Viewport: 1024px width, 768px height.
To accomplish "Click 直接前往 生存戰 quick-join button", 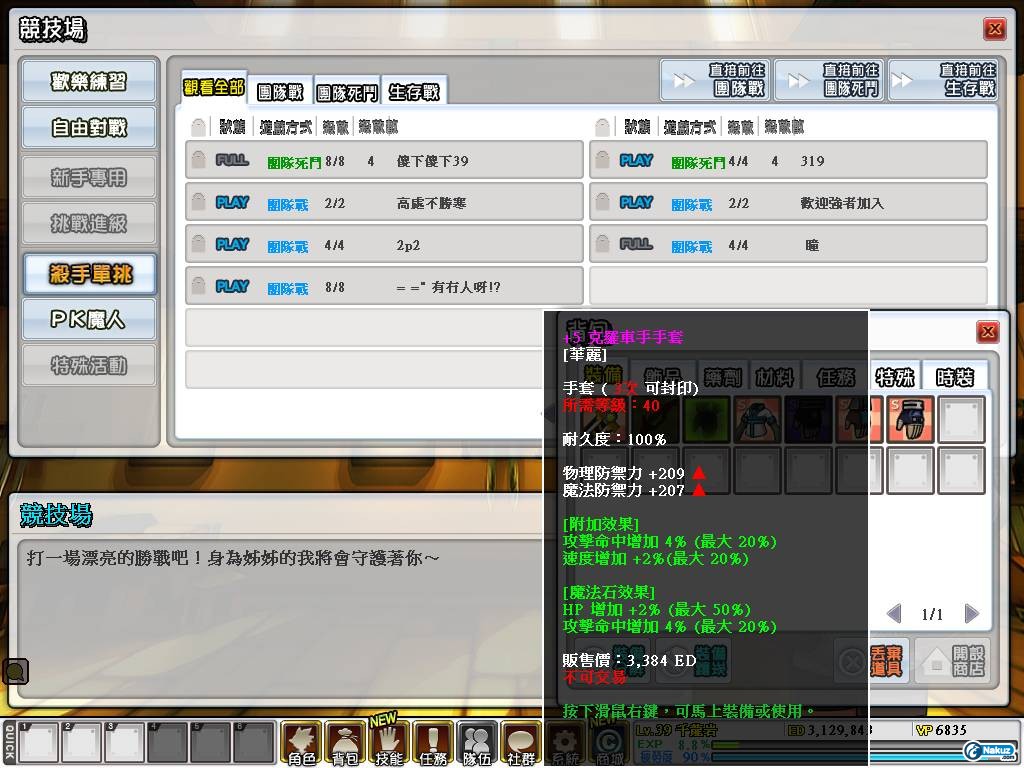I will tap(944, 80).
